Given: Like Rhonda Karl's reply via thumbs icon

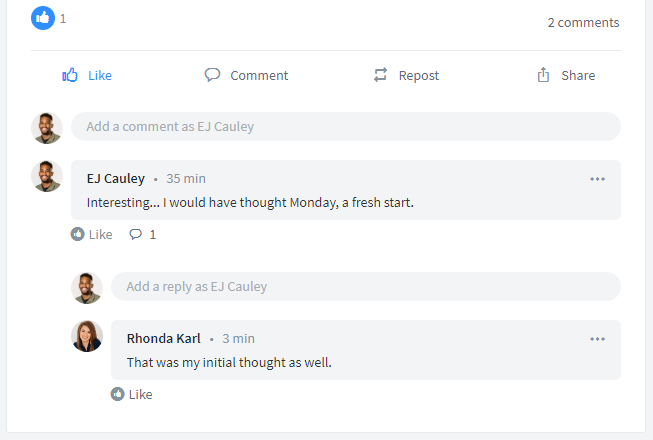Looking at the screenshot, I should click(x=117, y=394).
